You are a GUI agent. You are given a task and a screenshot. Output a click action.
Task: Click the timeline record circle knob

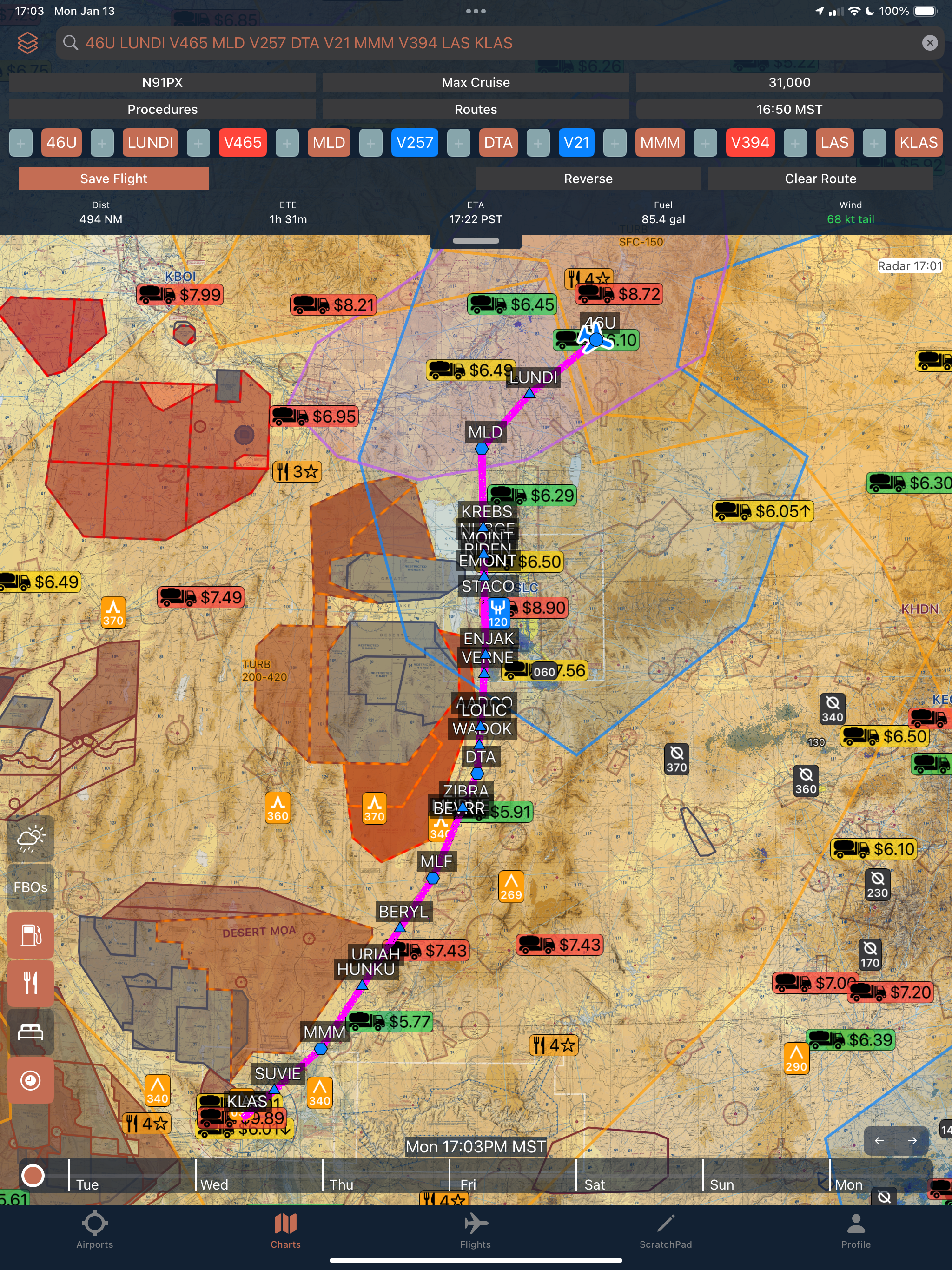coord(33,1175)
